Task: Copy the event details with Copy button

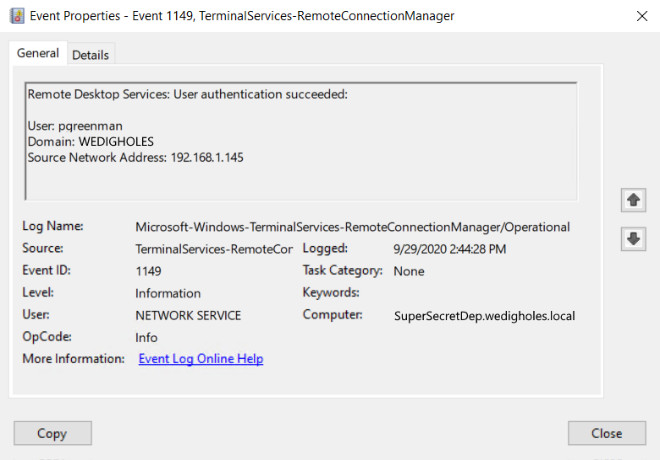Action: 53,433
